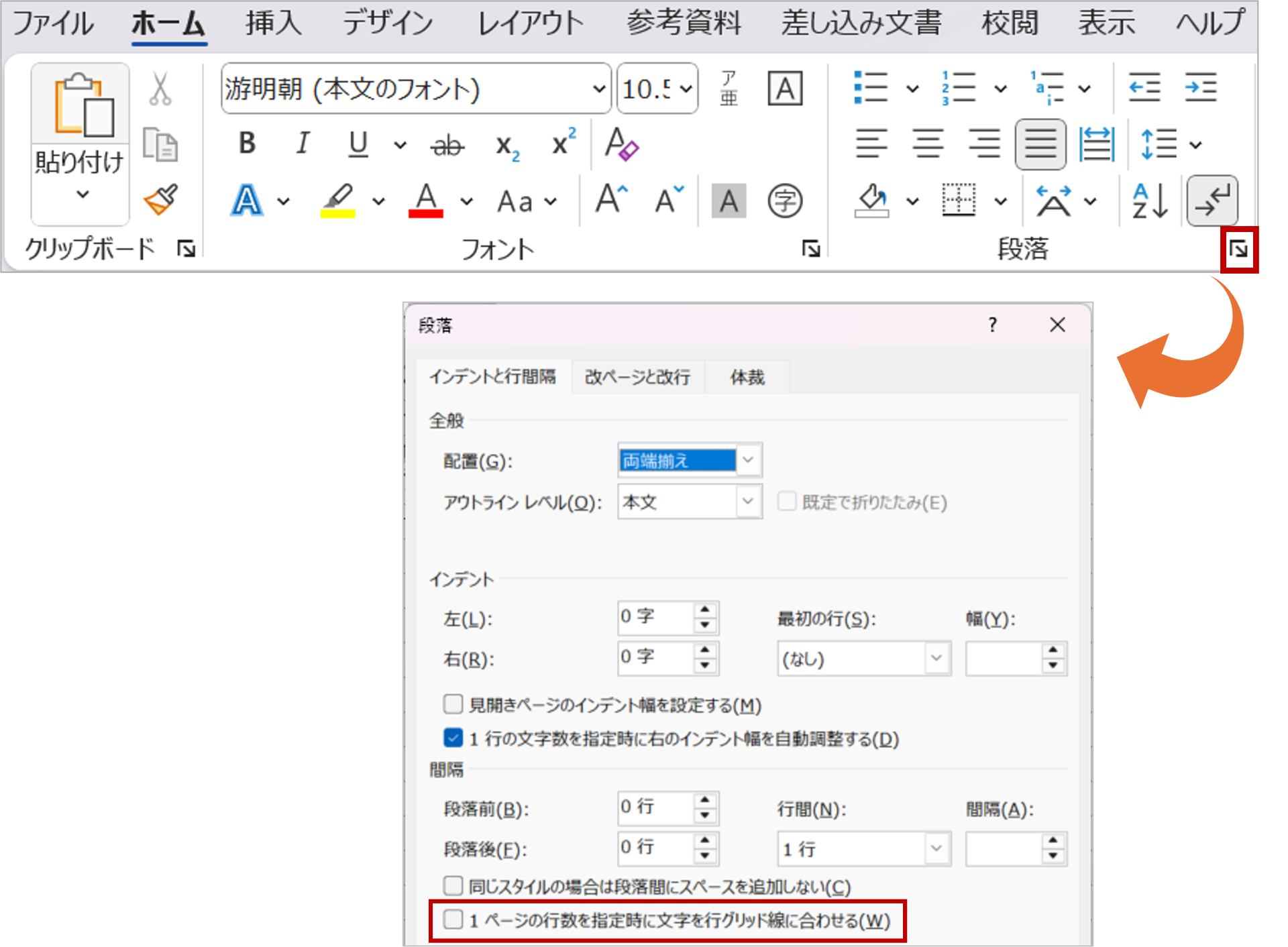Expand the 行間 line spacing dropdown
Viewport: 1288px width, 947px height.
[936, 848]
